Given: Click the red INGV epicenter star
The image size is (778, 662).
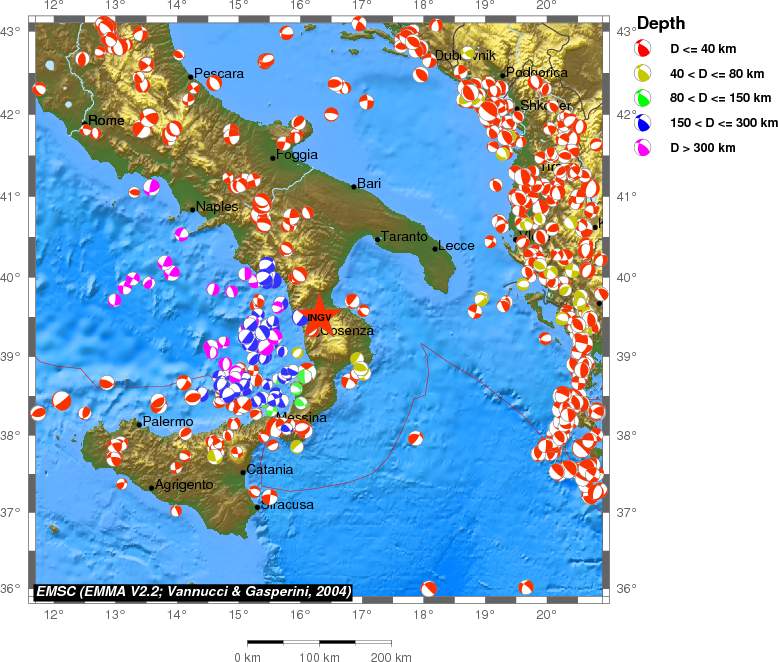Looking at the screenshot, I should tap(318, 316).
